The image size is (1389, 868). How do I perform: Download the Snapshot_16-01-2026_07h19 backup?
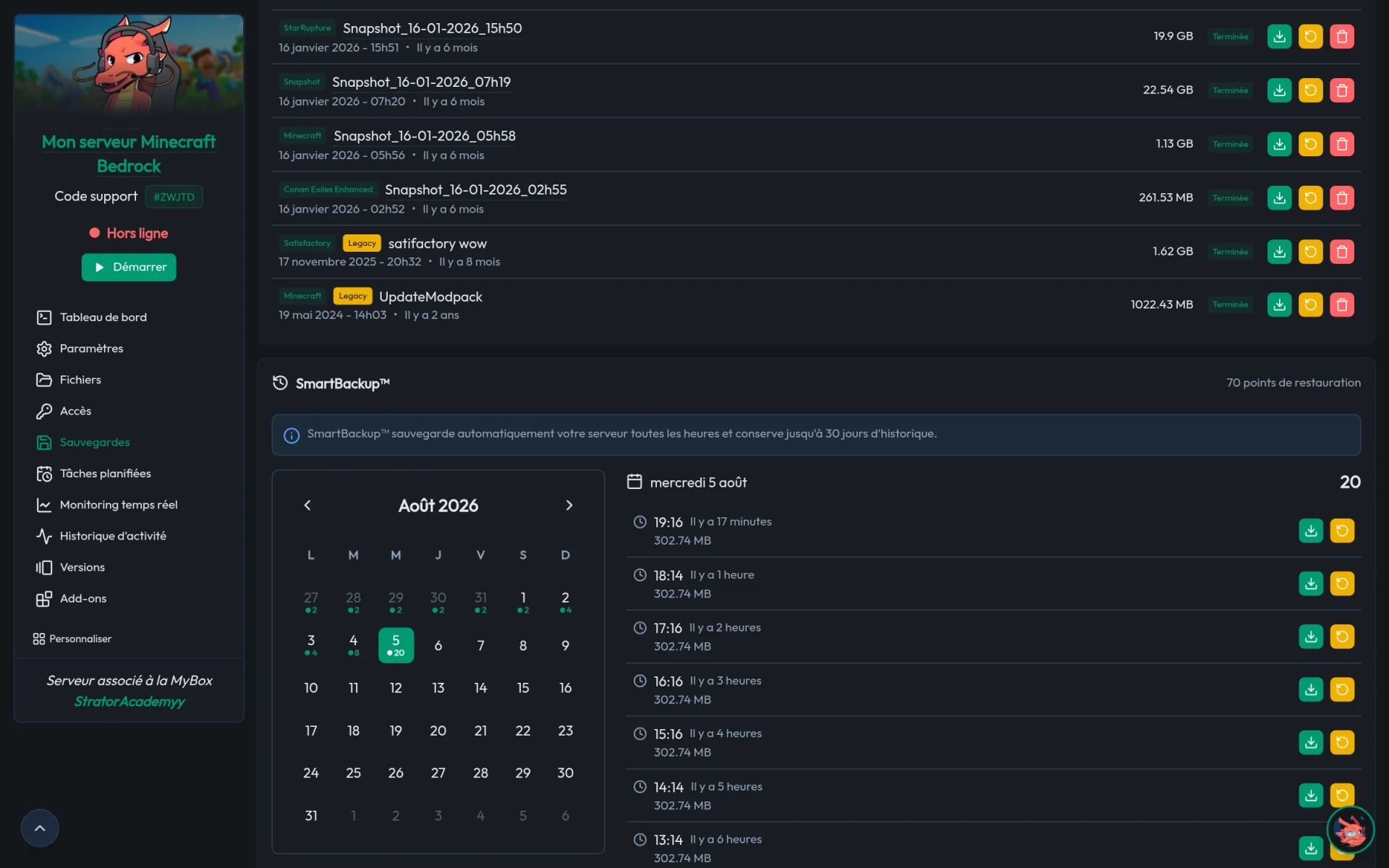[x=1279, y=90]
